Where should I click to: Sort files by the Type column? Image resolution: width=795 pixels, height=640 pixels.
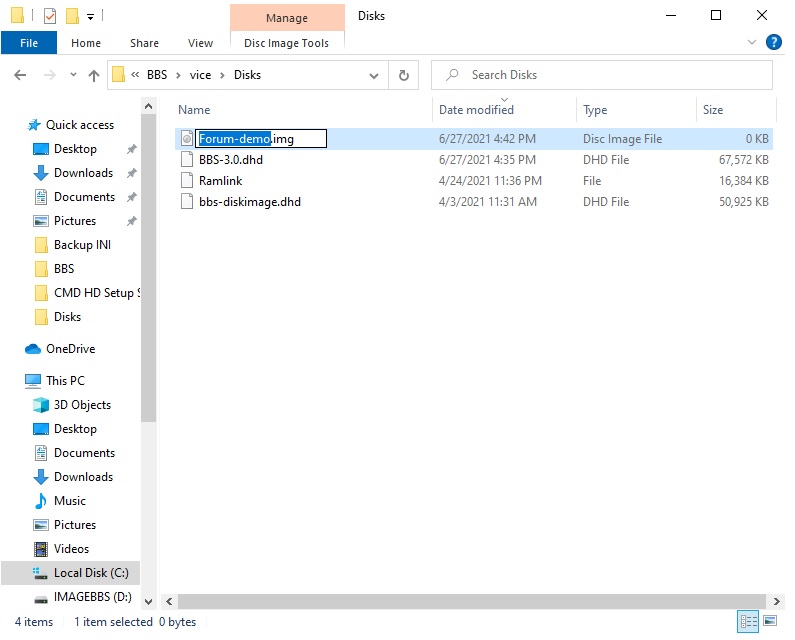tap(595, 110)
